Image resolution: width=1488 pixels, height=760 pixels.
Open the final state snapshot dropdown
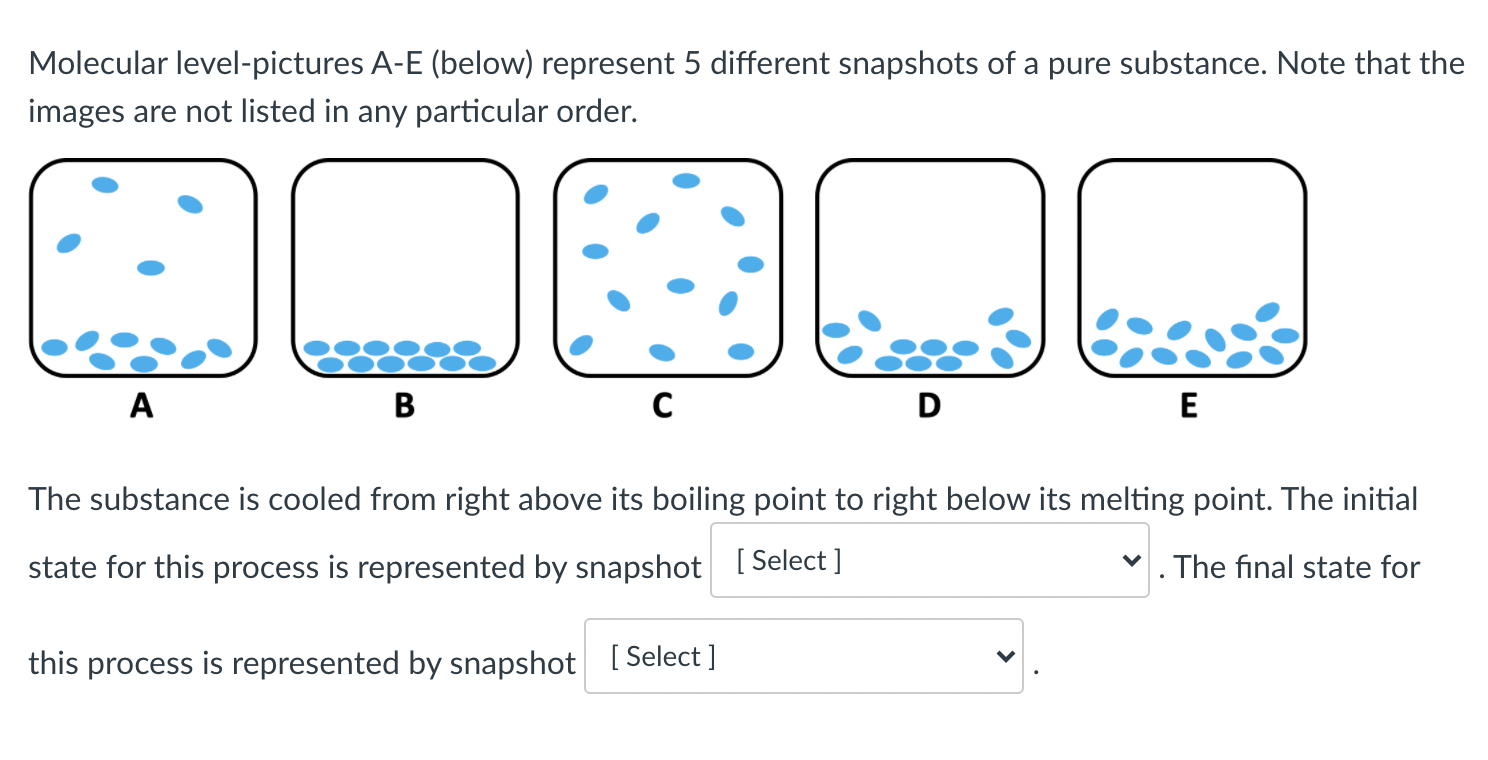click(x=804, y=656)
